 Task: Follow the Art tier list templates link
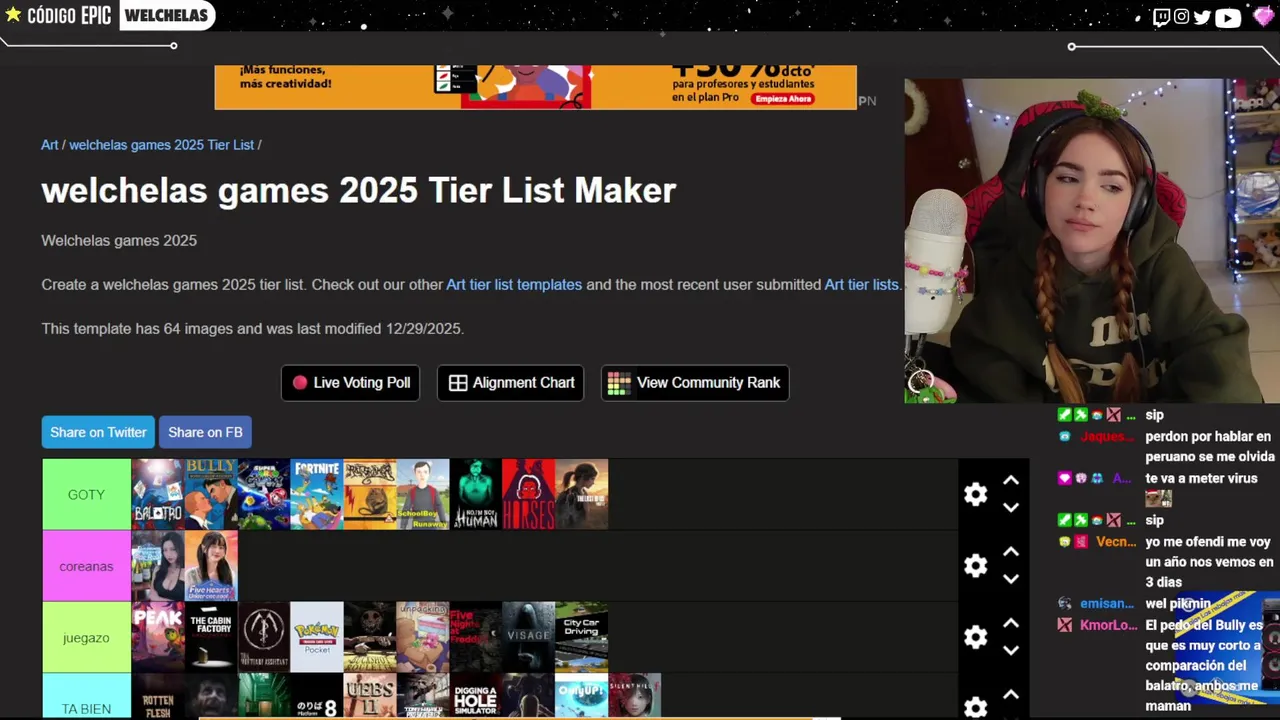514,285
